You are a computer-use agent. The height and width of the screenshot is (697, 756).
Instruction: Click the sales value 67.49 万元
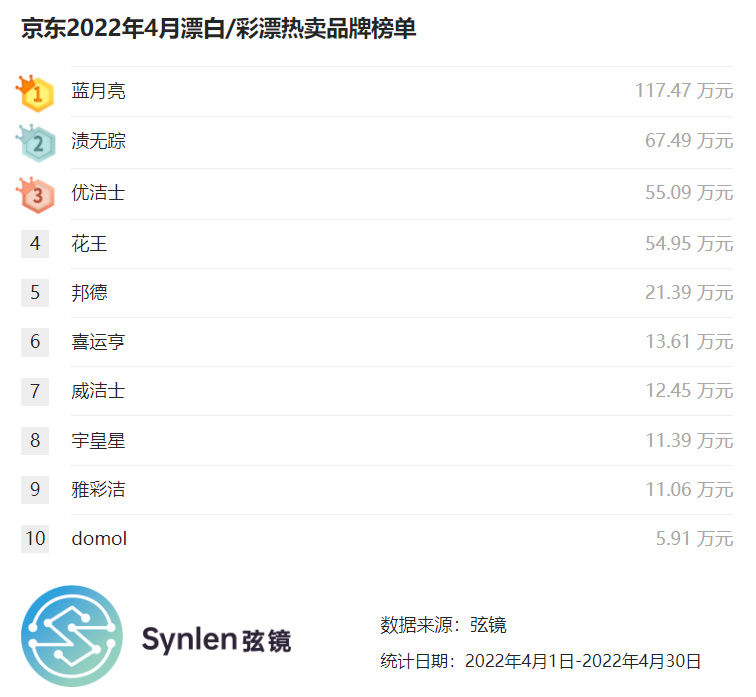click(689, 141)
